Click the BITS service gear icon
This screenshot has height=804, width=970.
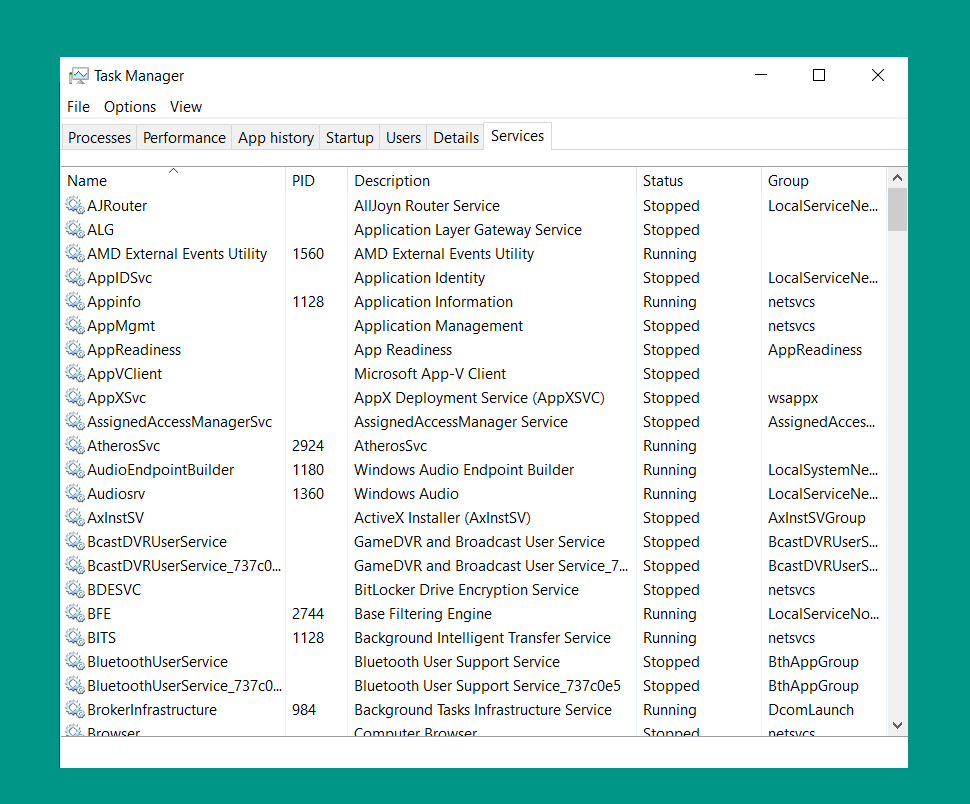75,637
